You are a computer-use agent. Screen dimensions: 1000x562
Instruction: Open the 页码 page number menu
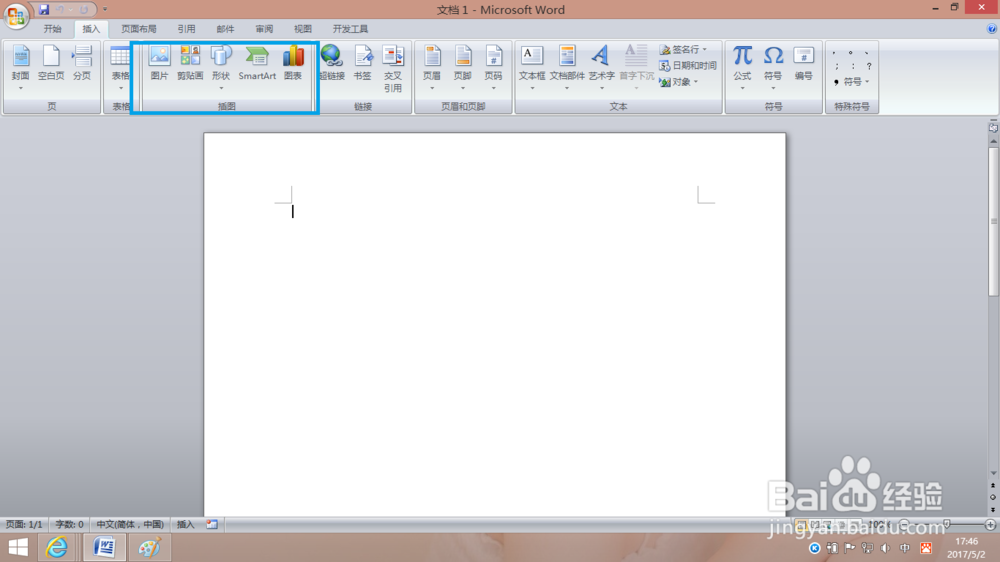tap(493, 68)
